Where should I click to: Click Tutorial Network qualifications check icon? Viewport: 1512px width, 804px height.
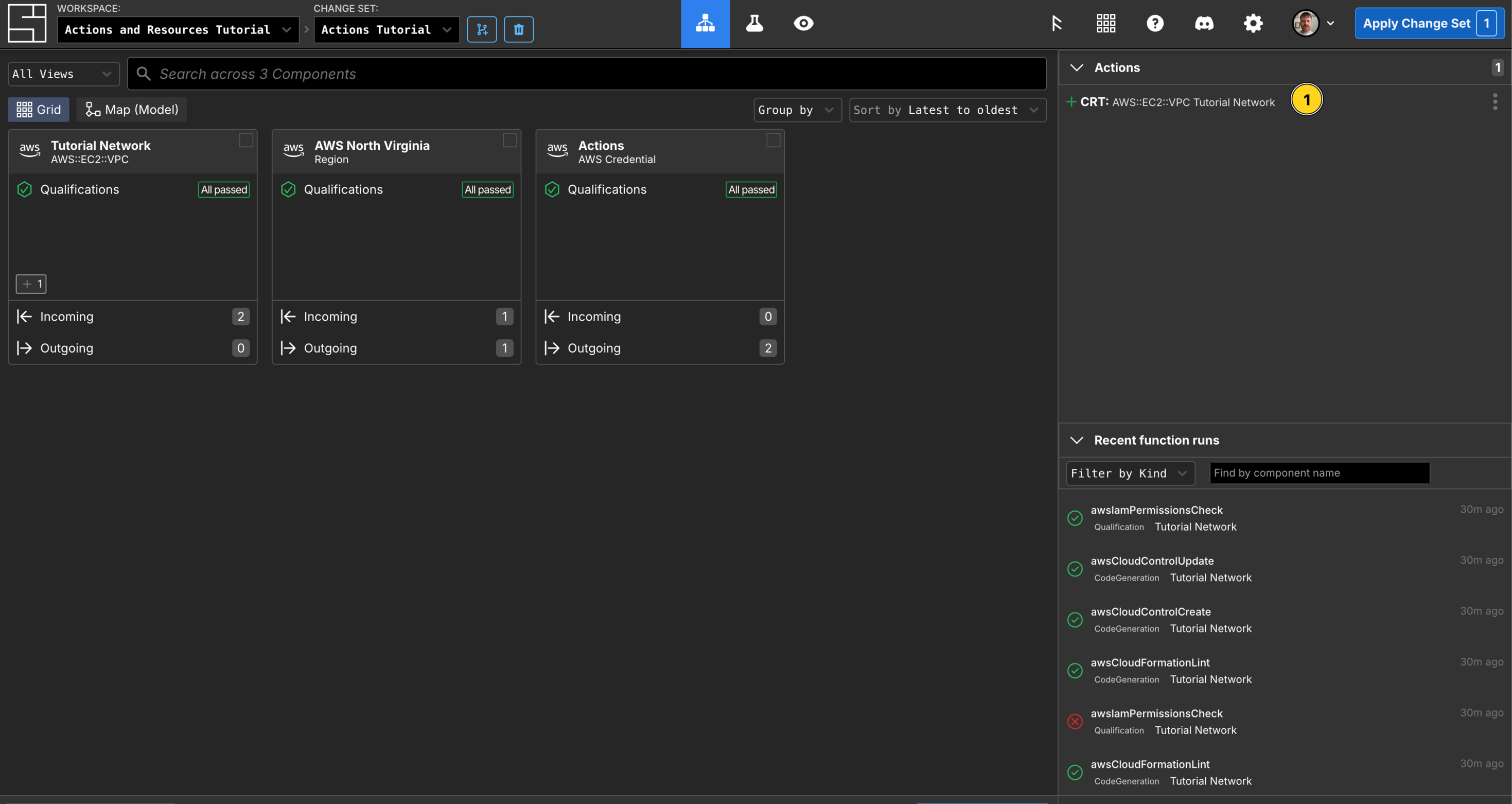25,189
